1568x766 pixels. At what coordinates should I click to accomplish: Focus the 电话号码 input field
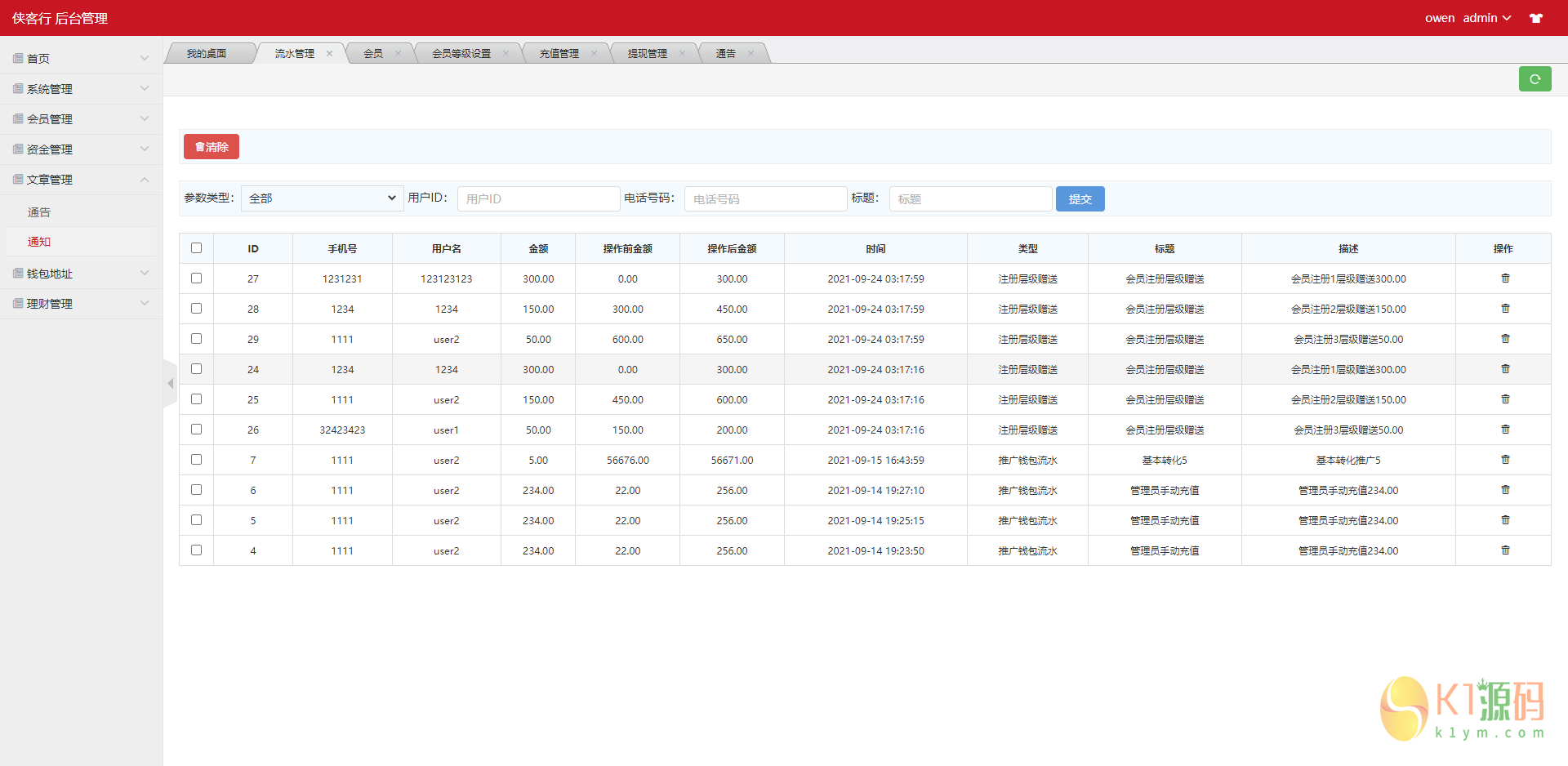765,199
